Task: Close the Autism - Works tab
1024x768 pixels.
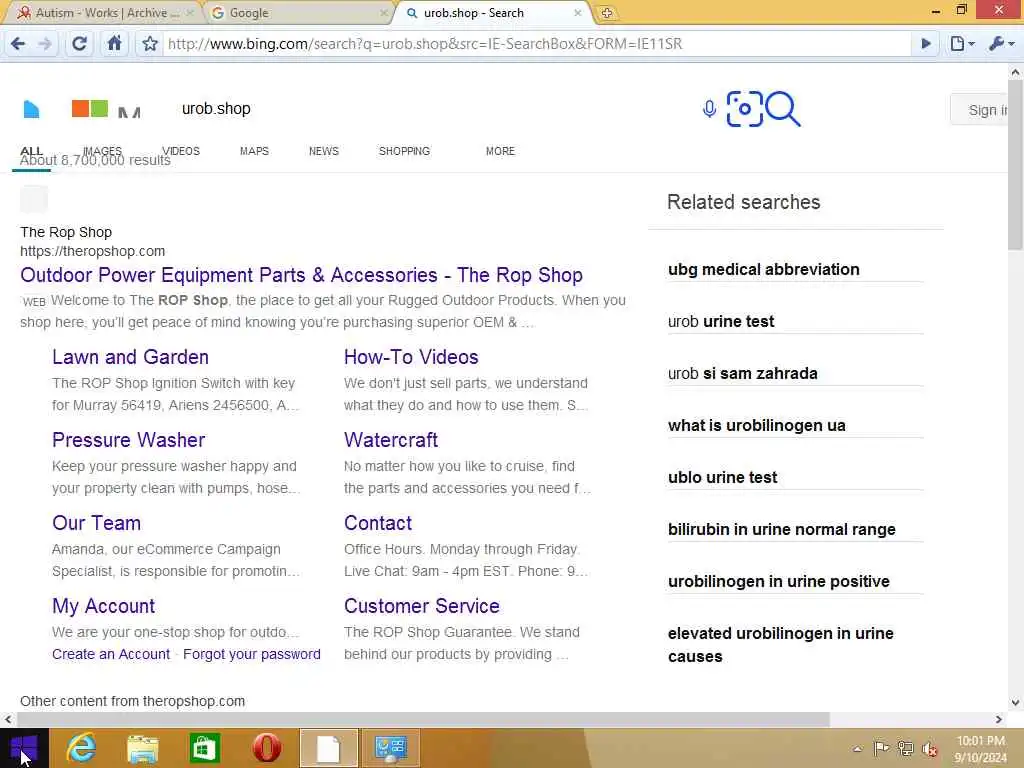Action: [x=190, y=12]
